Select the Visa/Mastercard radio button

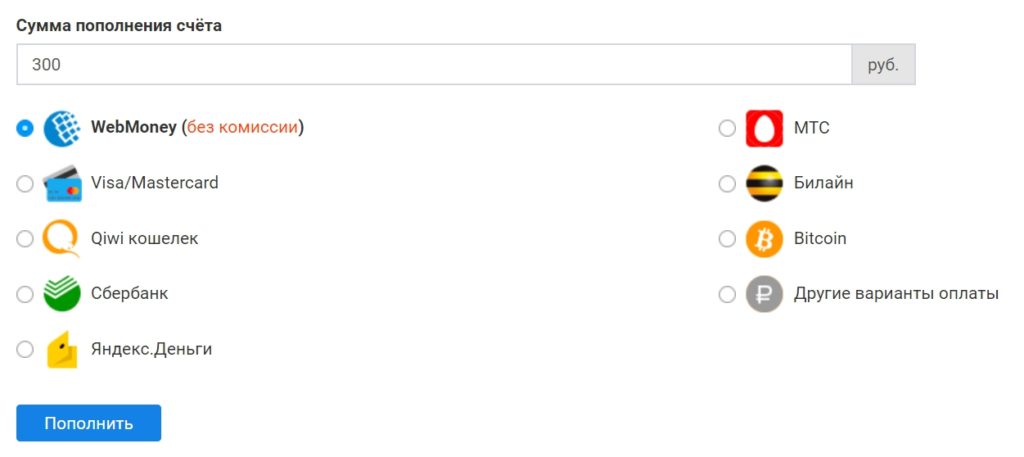(25, 184)
